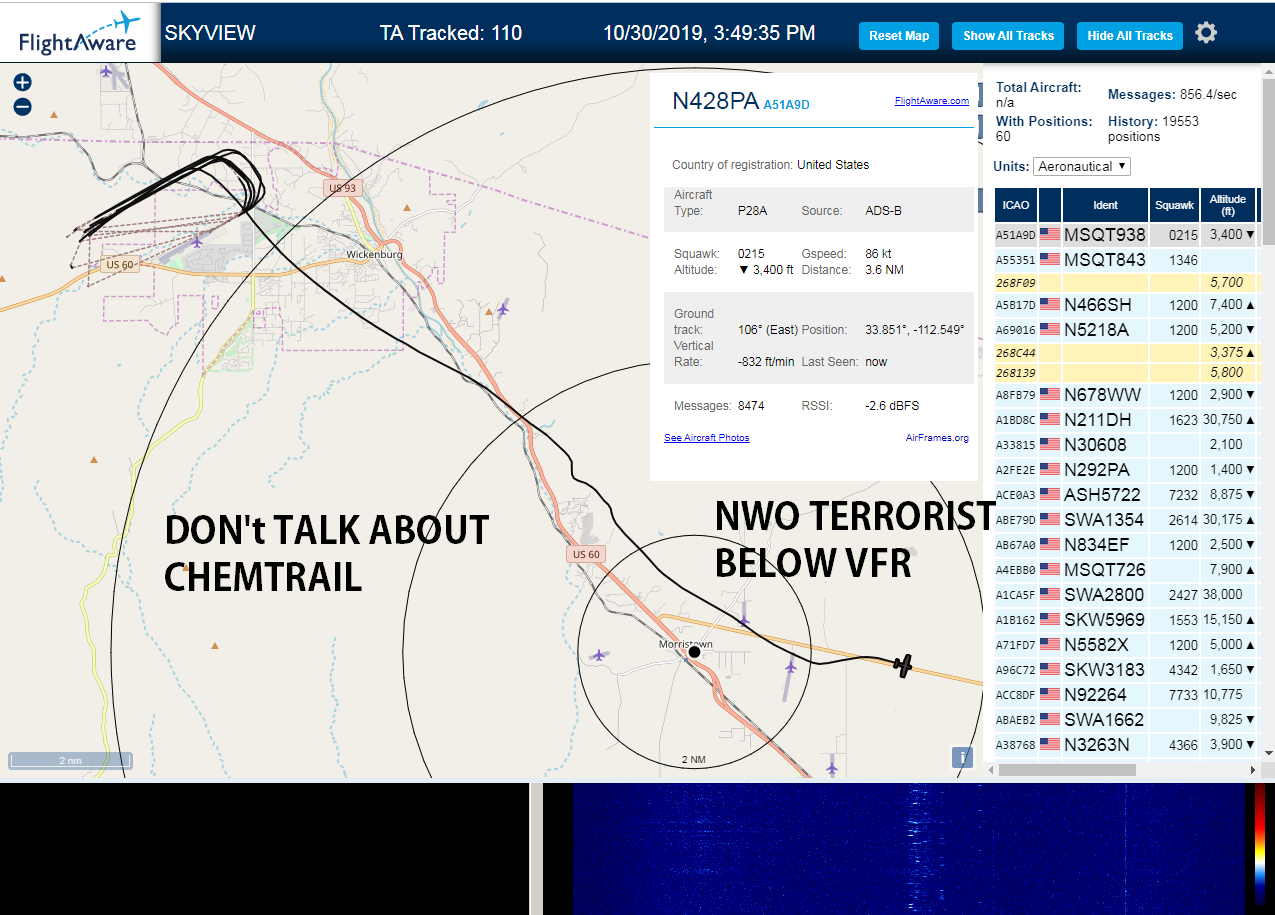Click the US flag in MSQT938 row
The image size is (1275, 915).
tap(1050, 235)
